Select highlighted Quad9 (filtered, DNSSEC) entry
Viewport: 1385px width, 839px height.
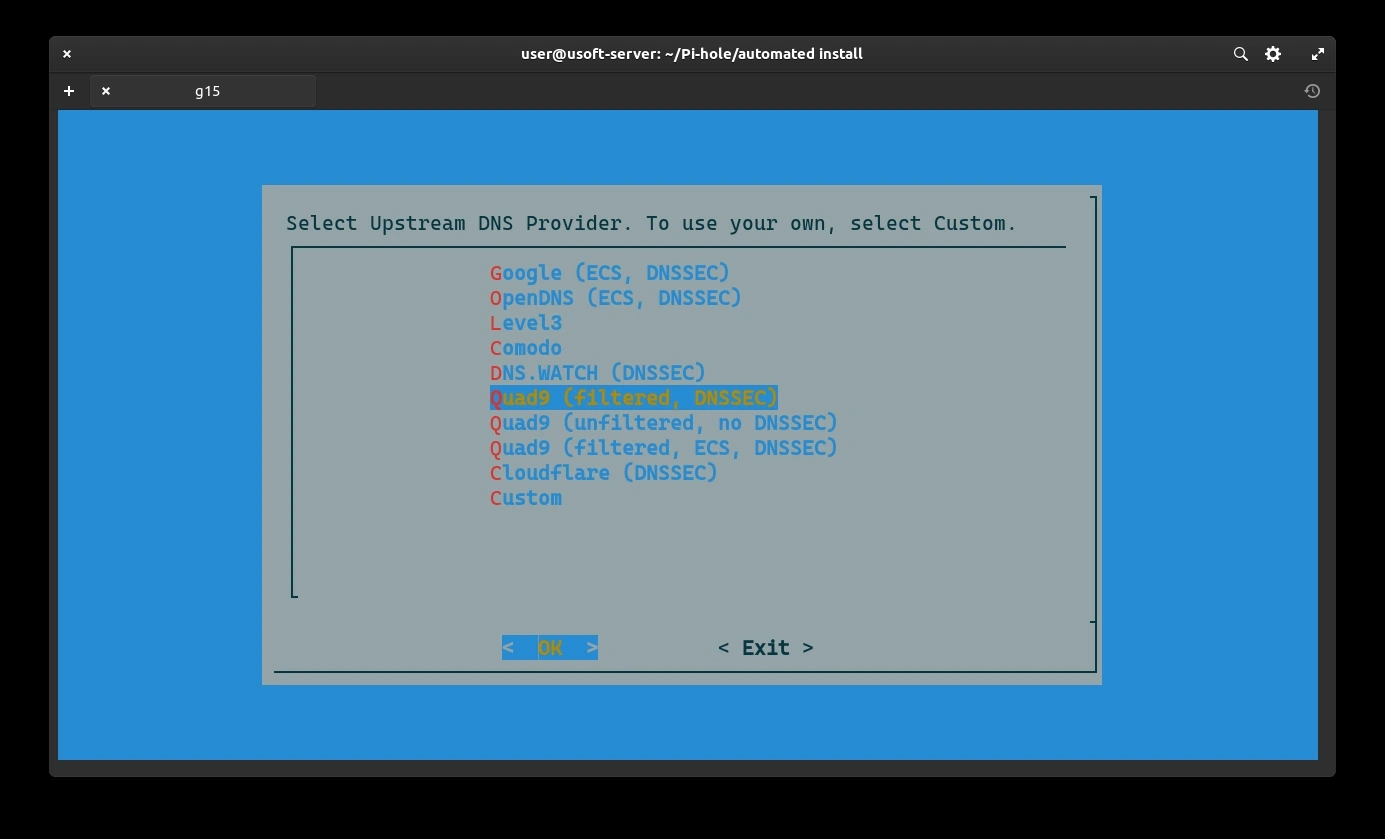(x=634, y=398)
